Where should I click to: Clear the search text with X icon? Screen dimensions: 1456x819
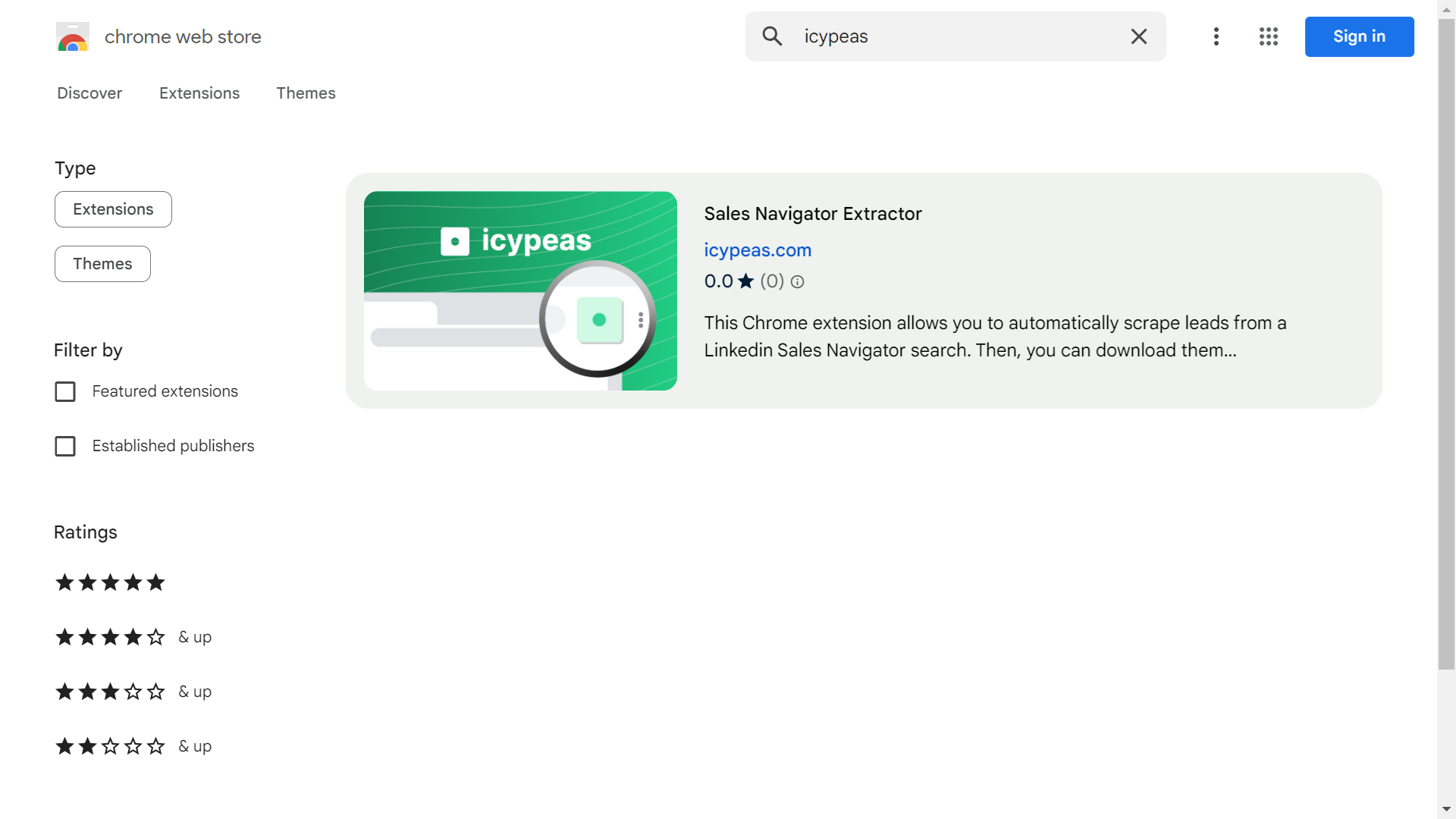pos(1139,36)
